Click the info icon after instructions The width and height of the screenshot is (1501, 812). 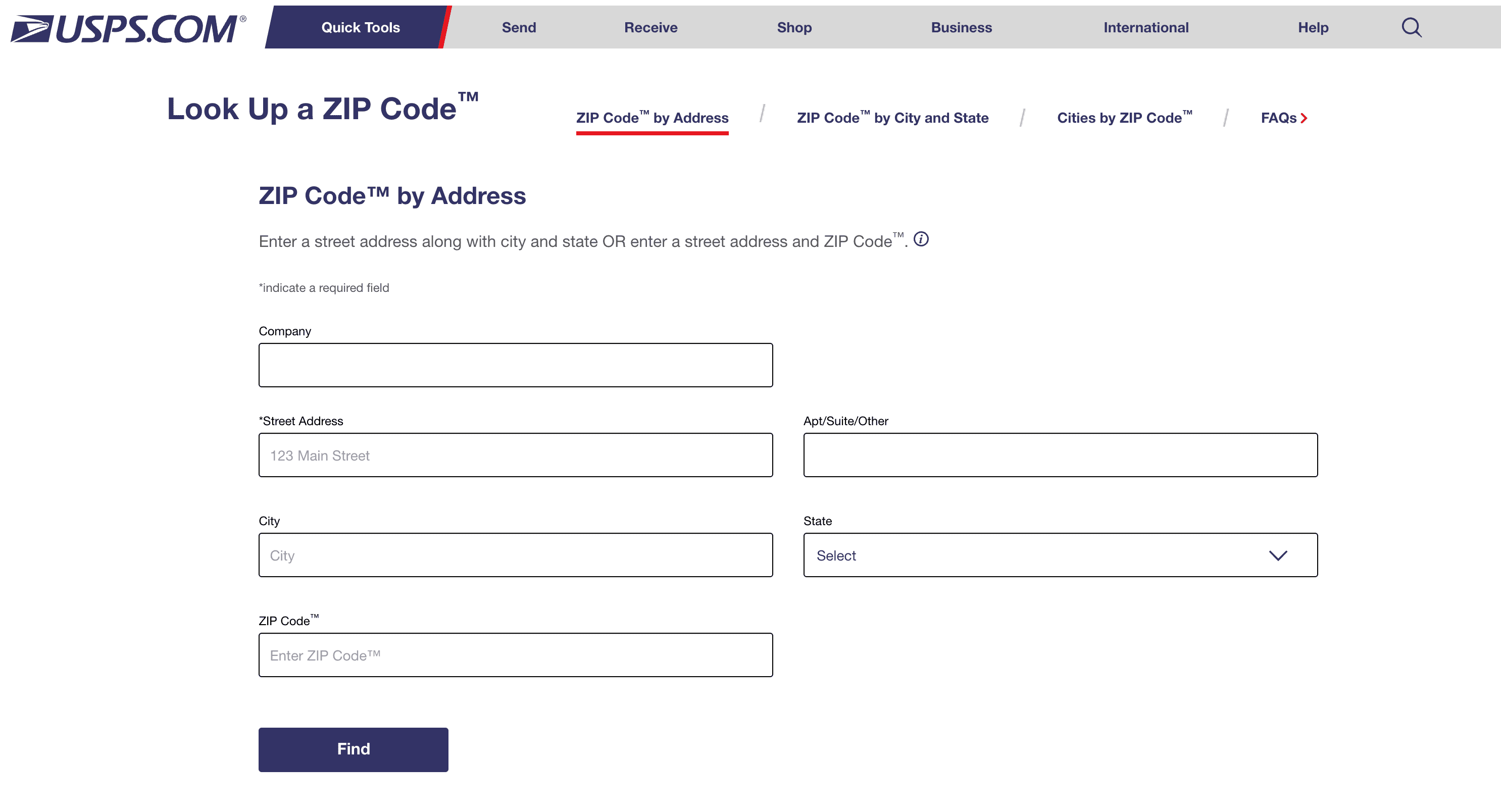(x=921, y=239)
